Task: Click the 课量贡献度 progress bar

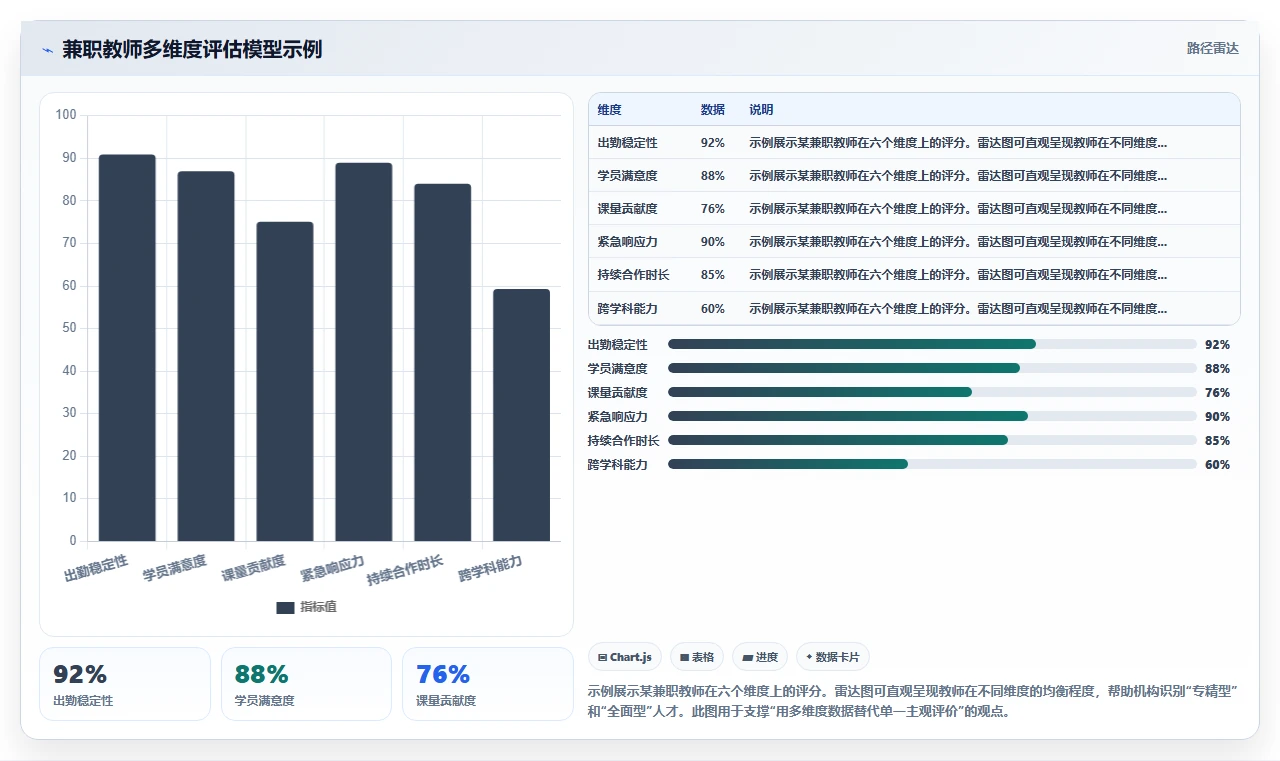Action: pos(932,392)
